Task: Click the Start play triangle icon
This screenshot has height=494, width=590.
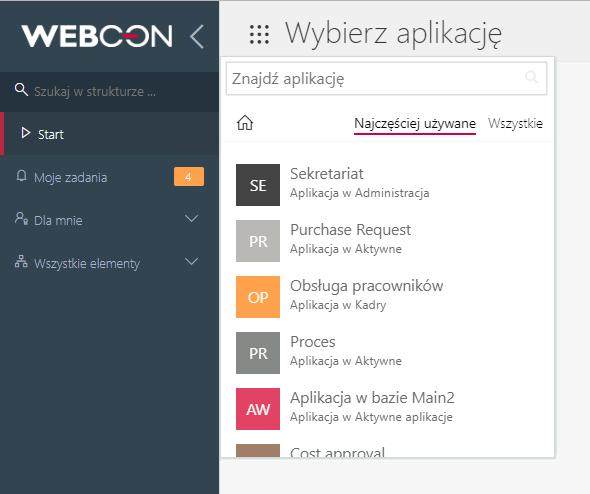Action: 26,133
